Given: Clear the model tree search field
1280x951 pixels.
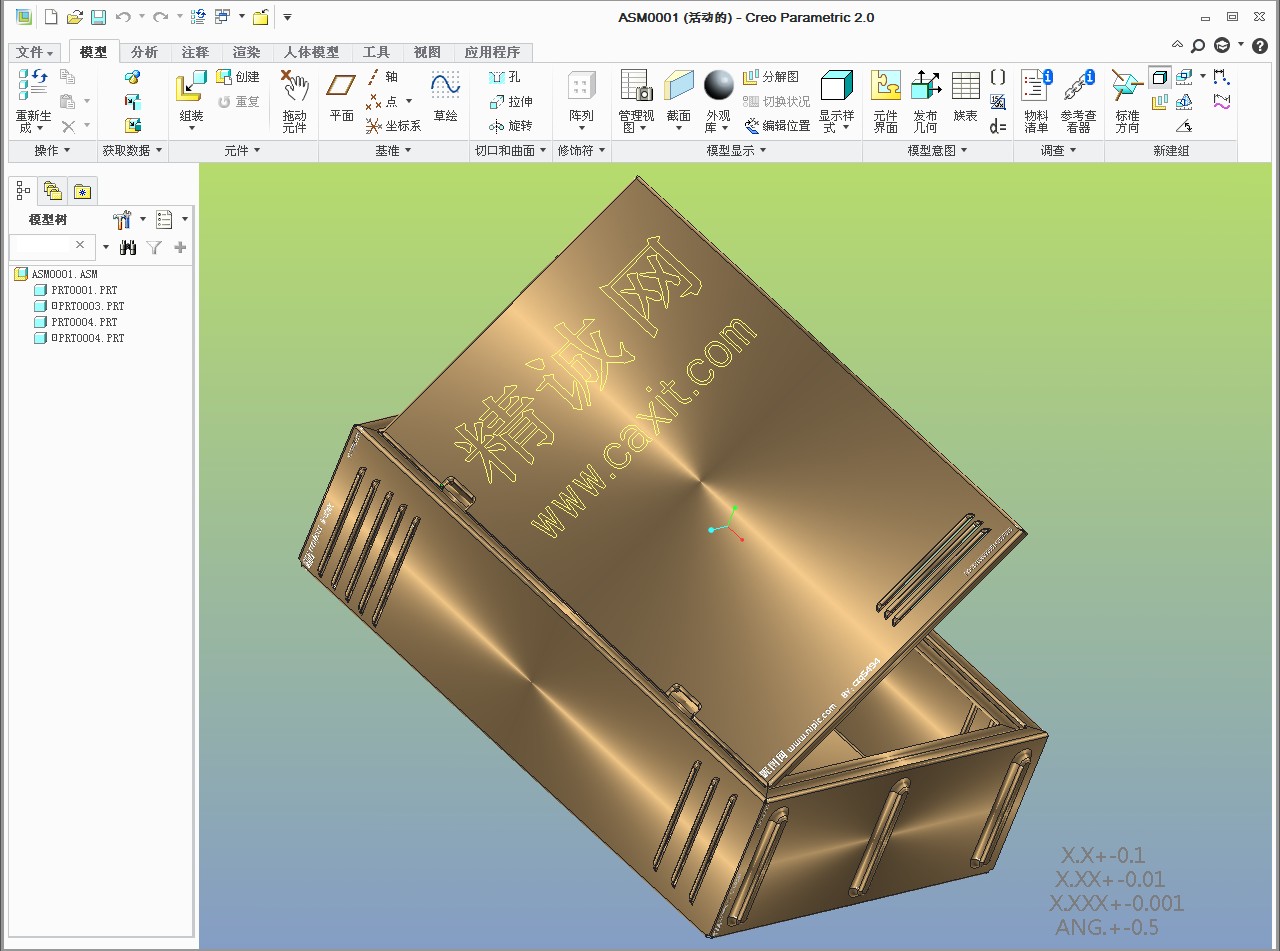Looking at the screenshot, I should pyautogui.click(x=81, y=245).
